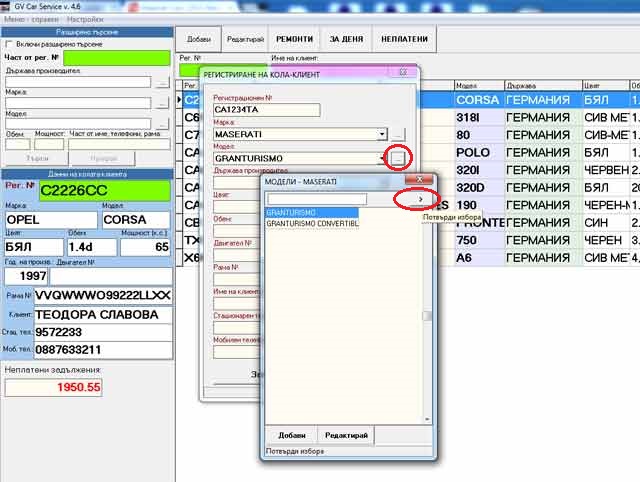Enable the extended search checkbox
Viewport: 640px width, 482px height.
9,44
